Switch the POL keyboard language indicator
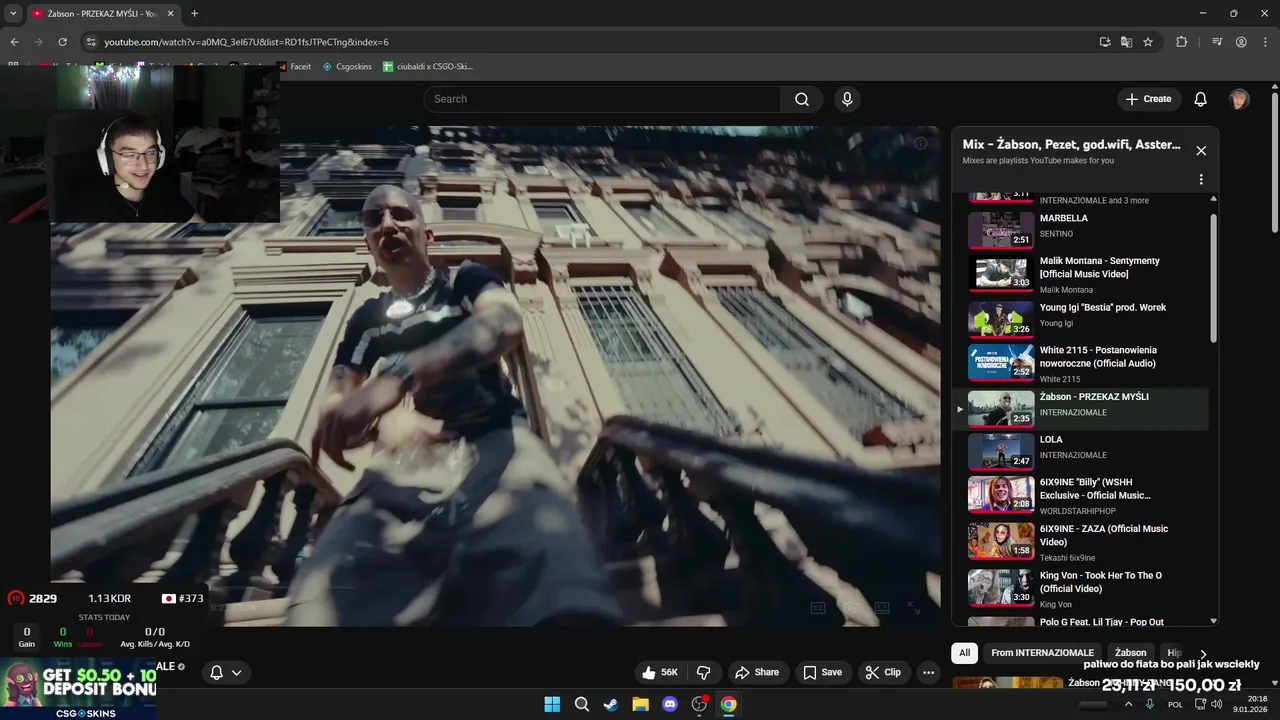This screenshot has height=720, width=1280. click(1175, 705)
